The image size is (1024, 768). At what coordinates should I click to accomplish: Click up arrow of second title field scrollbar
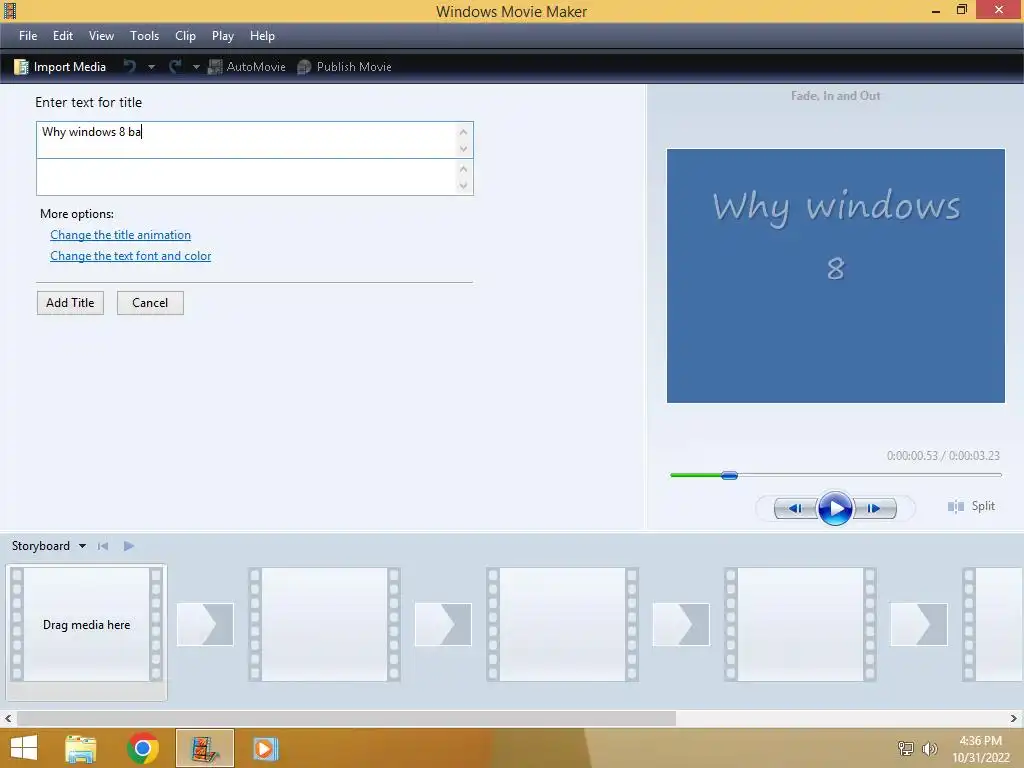click(x=464, y=169)
